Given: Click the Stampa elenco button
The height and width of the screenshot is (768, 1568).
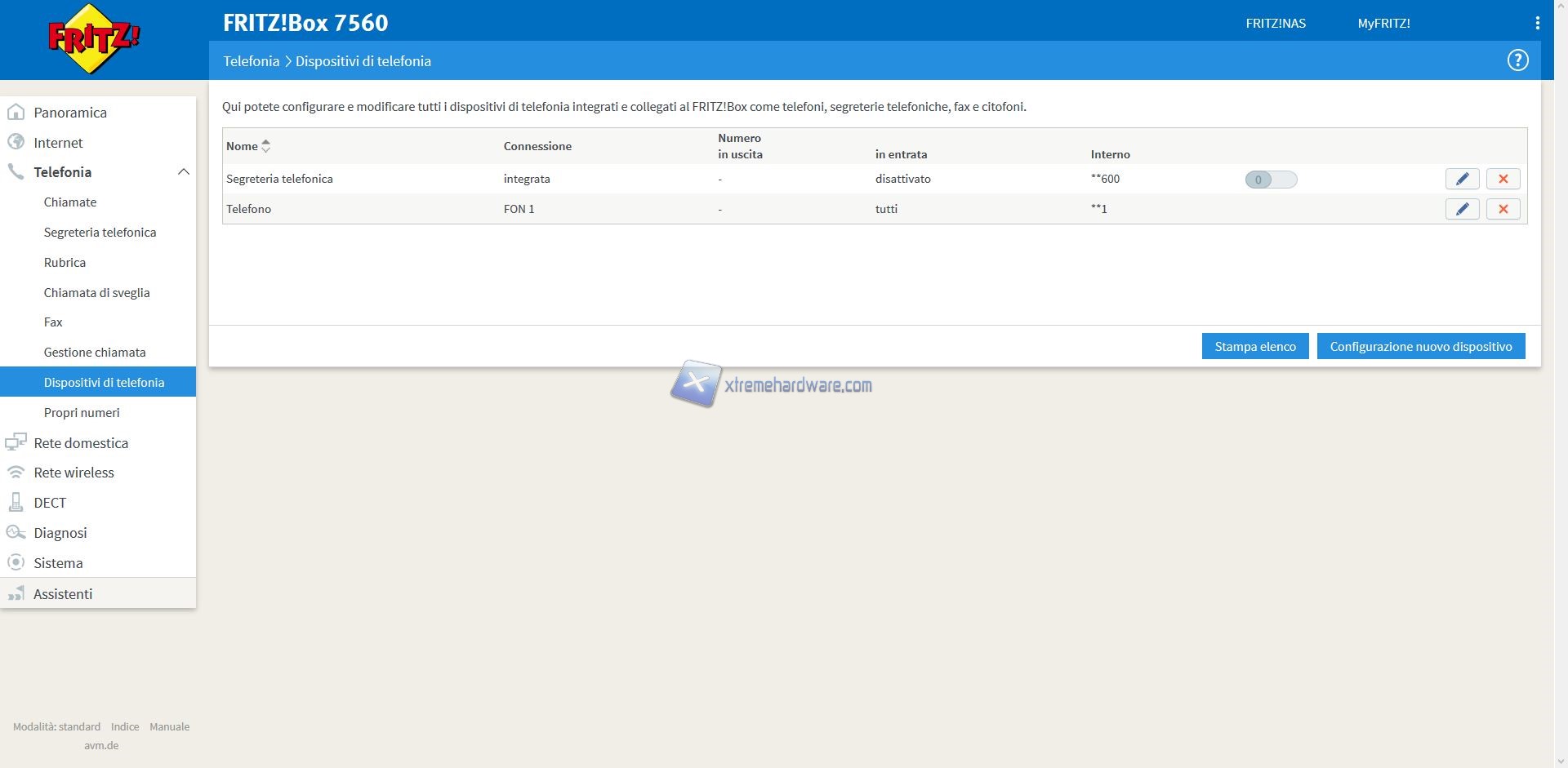Looking at the screenshot, I should [1254, 346].
